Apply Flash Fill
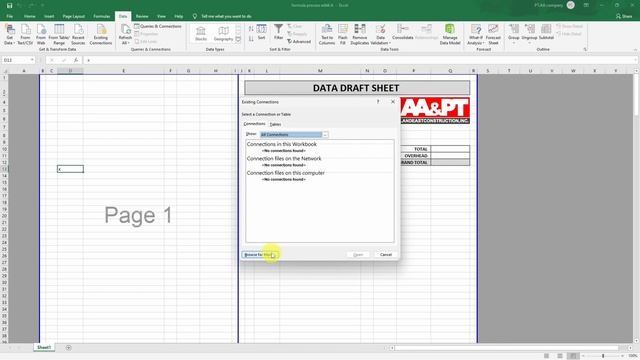The image size is (640, 360). 343,34
